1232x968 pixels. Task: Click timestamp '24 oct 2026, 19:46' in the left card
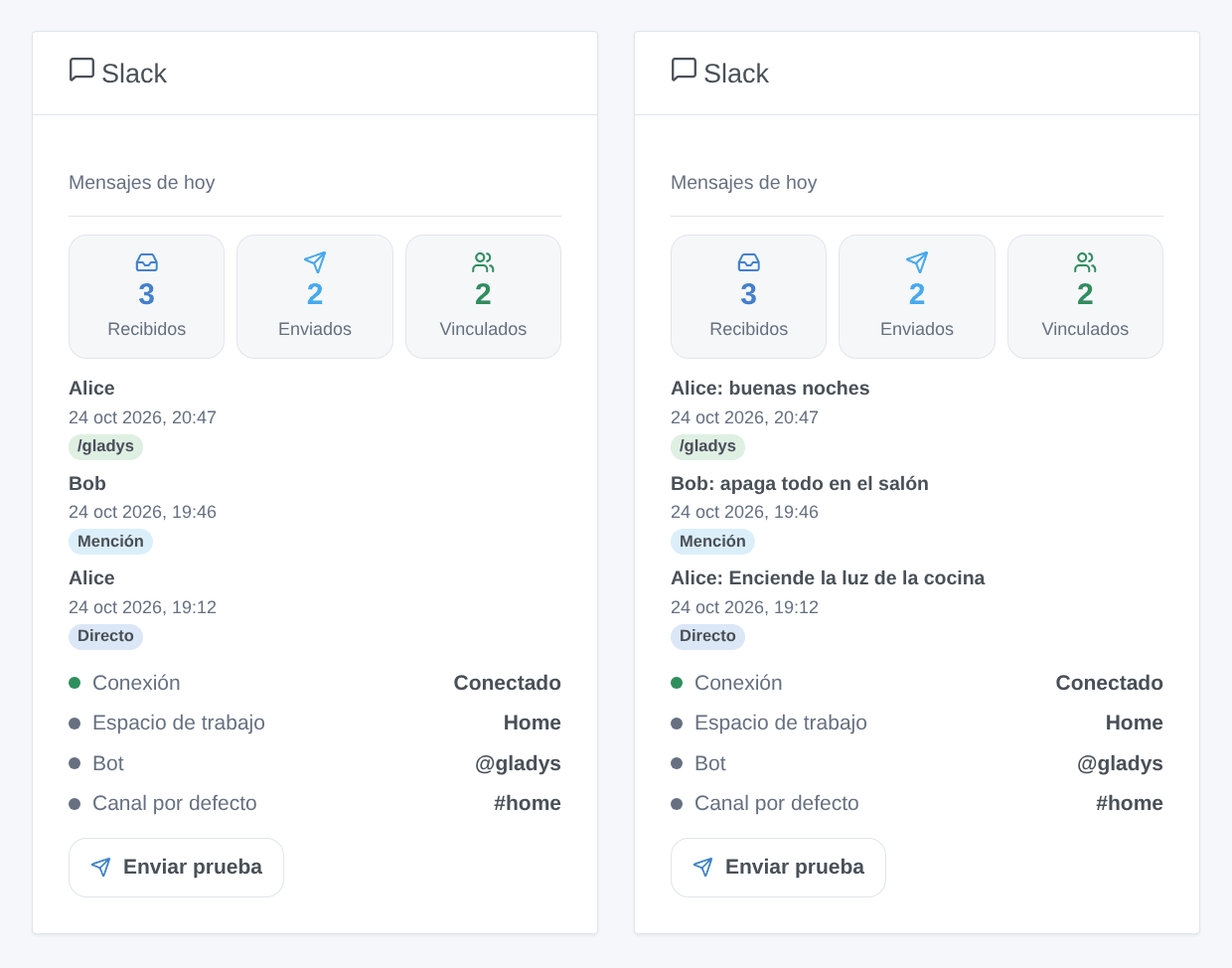coord(142,512)
